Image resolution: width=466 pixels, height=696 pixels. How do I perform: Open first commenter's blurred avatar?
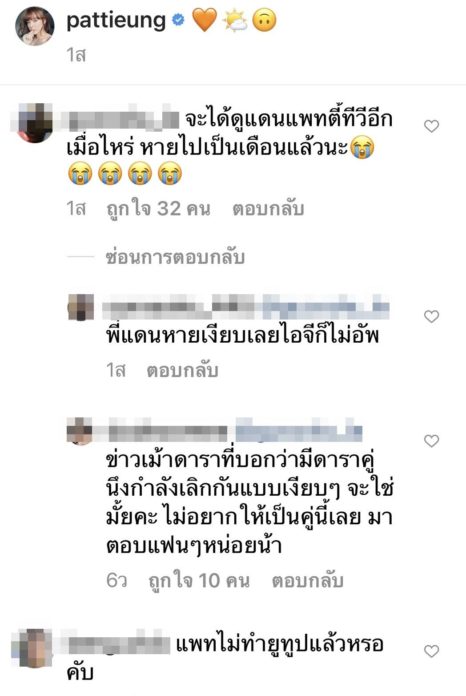click(x=35, y=123)
